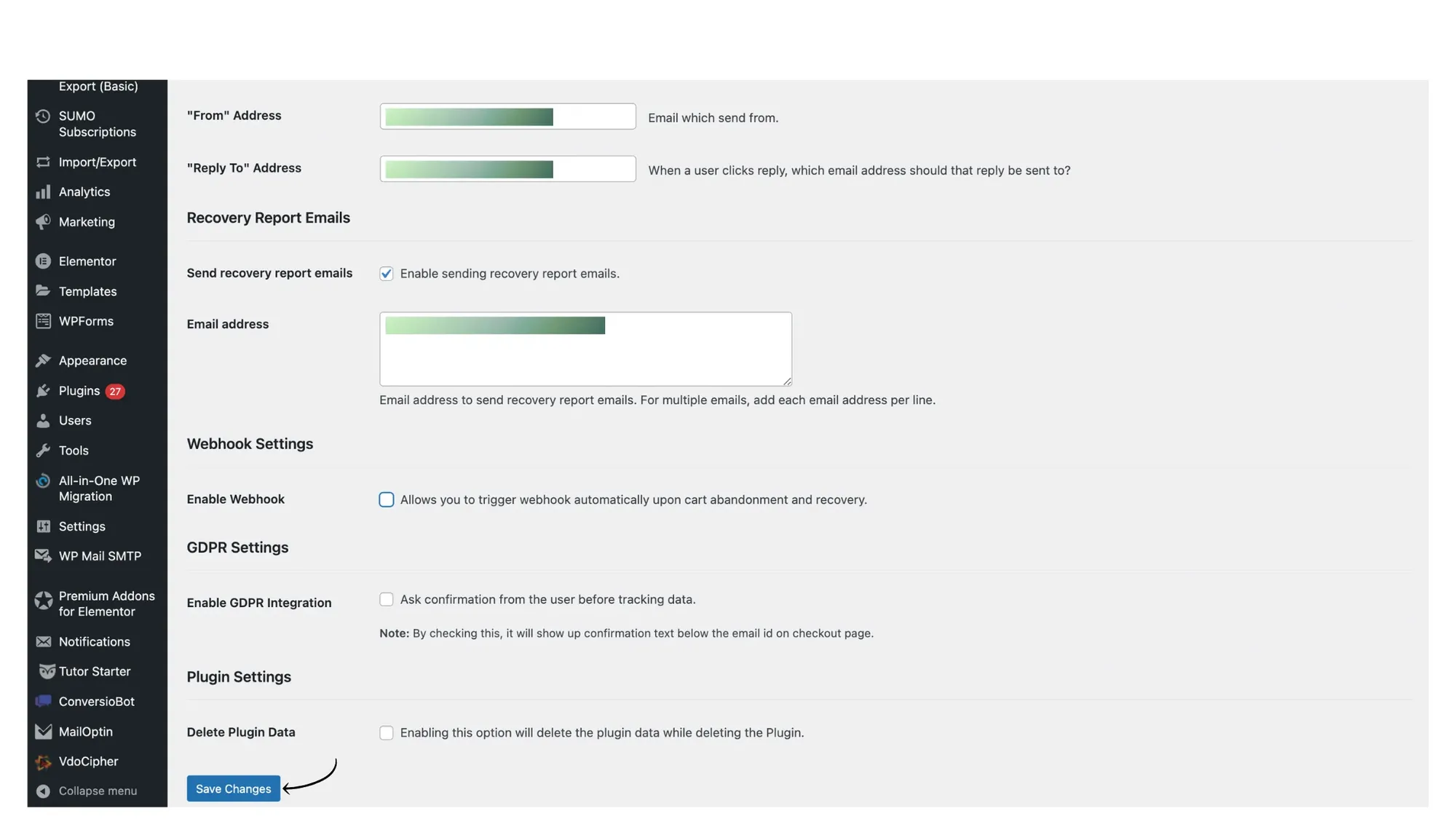
Task: Open the Users menu item
Action: (75, 421)
